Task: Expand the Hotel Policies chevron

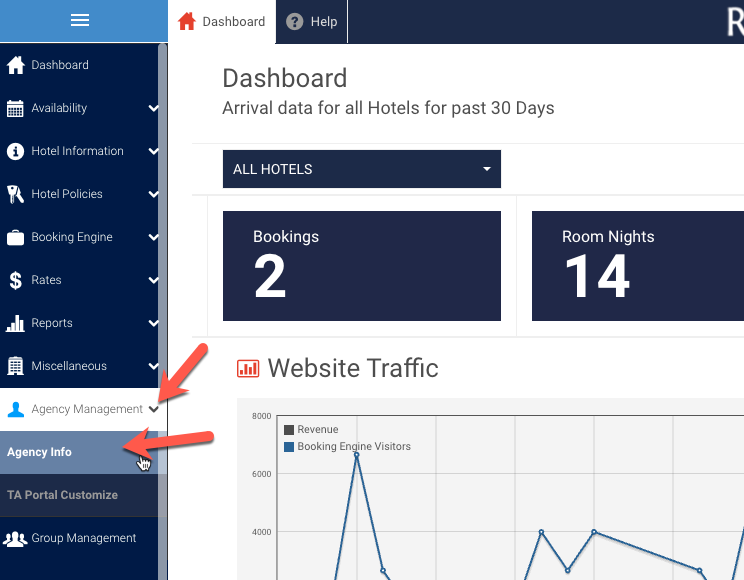Action: [x=153, y=194]
